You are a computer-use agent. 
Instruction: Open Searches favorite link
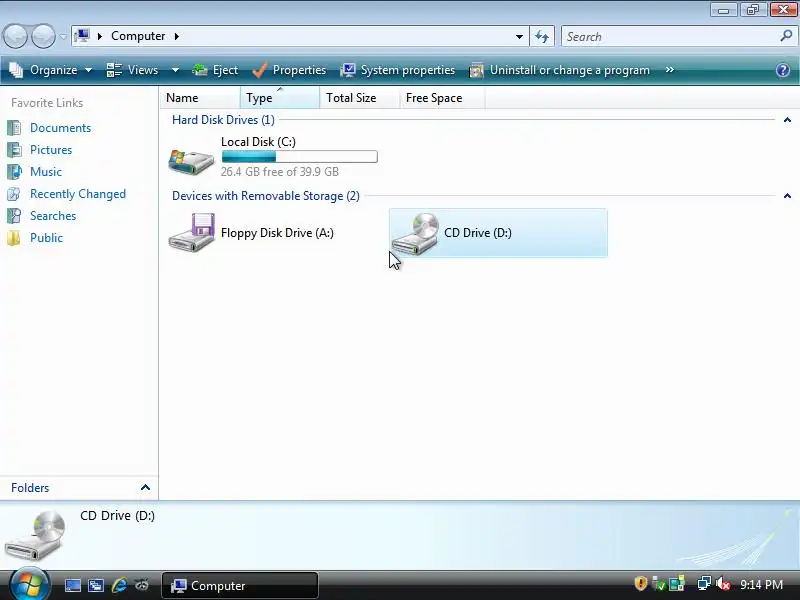(x=53, y=216)
